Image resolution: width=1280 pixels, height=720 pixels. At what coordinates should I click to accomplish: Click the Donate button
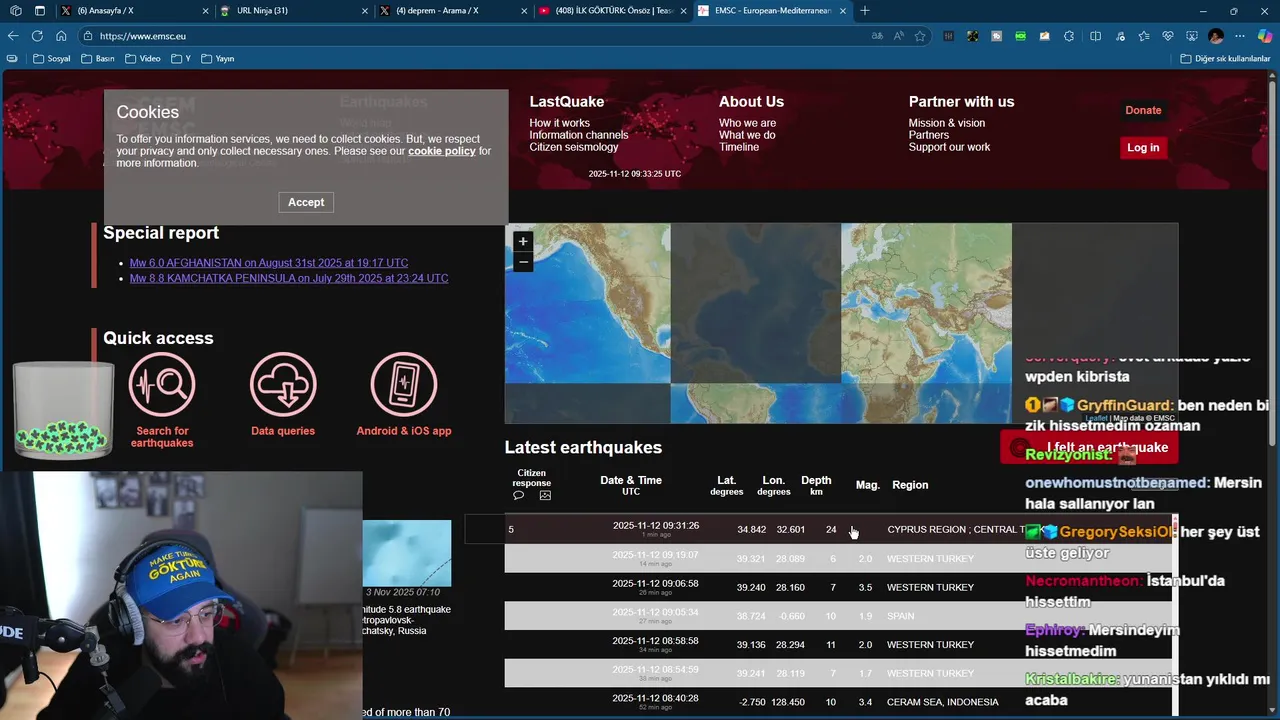[x=1143, y=110]
